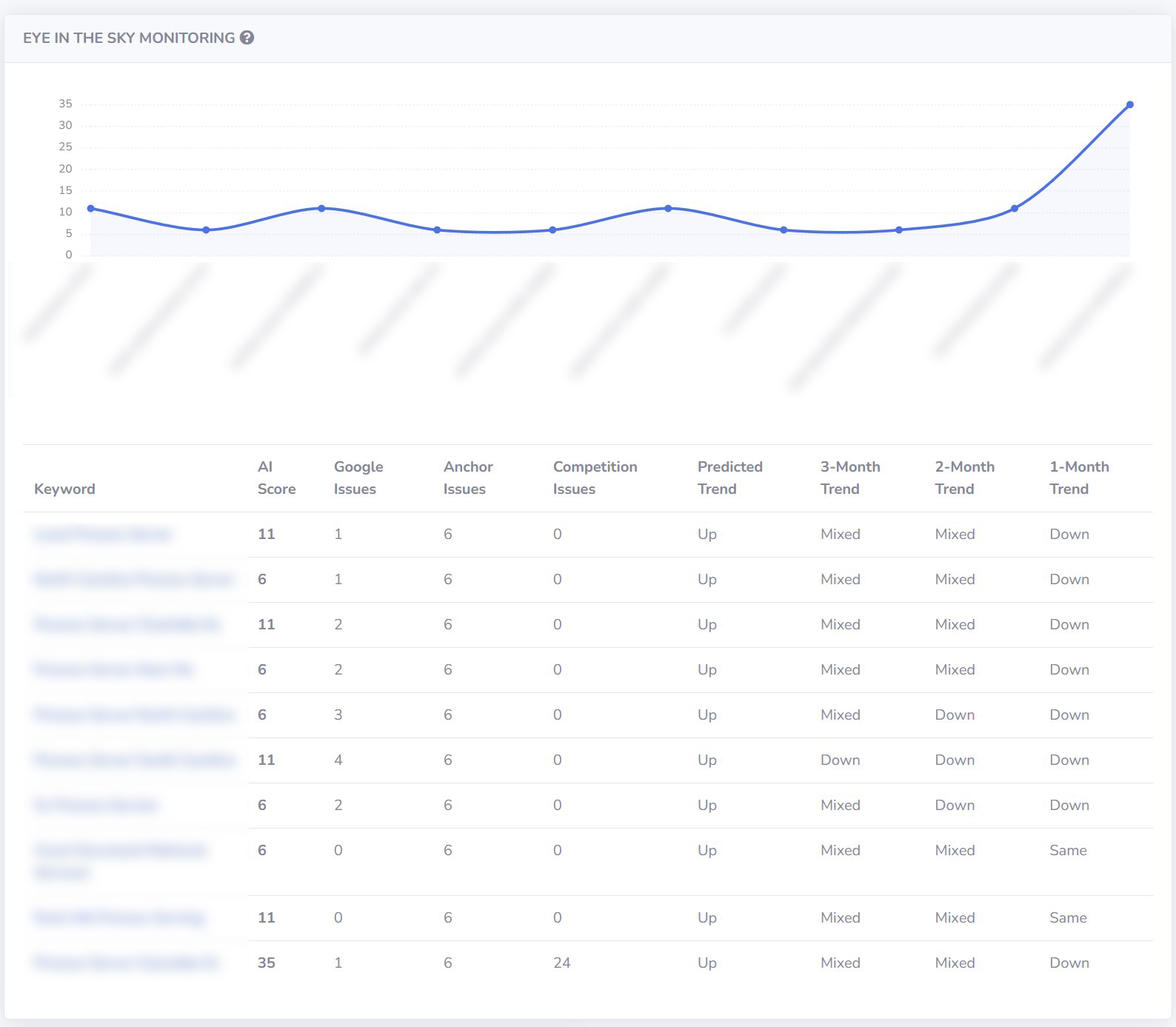The height and width of the screenshot is (1027, 1176).
Task: Click the 2-Month Trend column header
Action: [964, 478]
